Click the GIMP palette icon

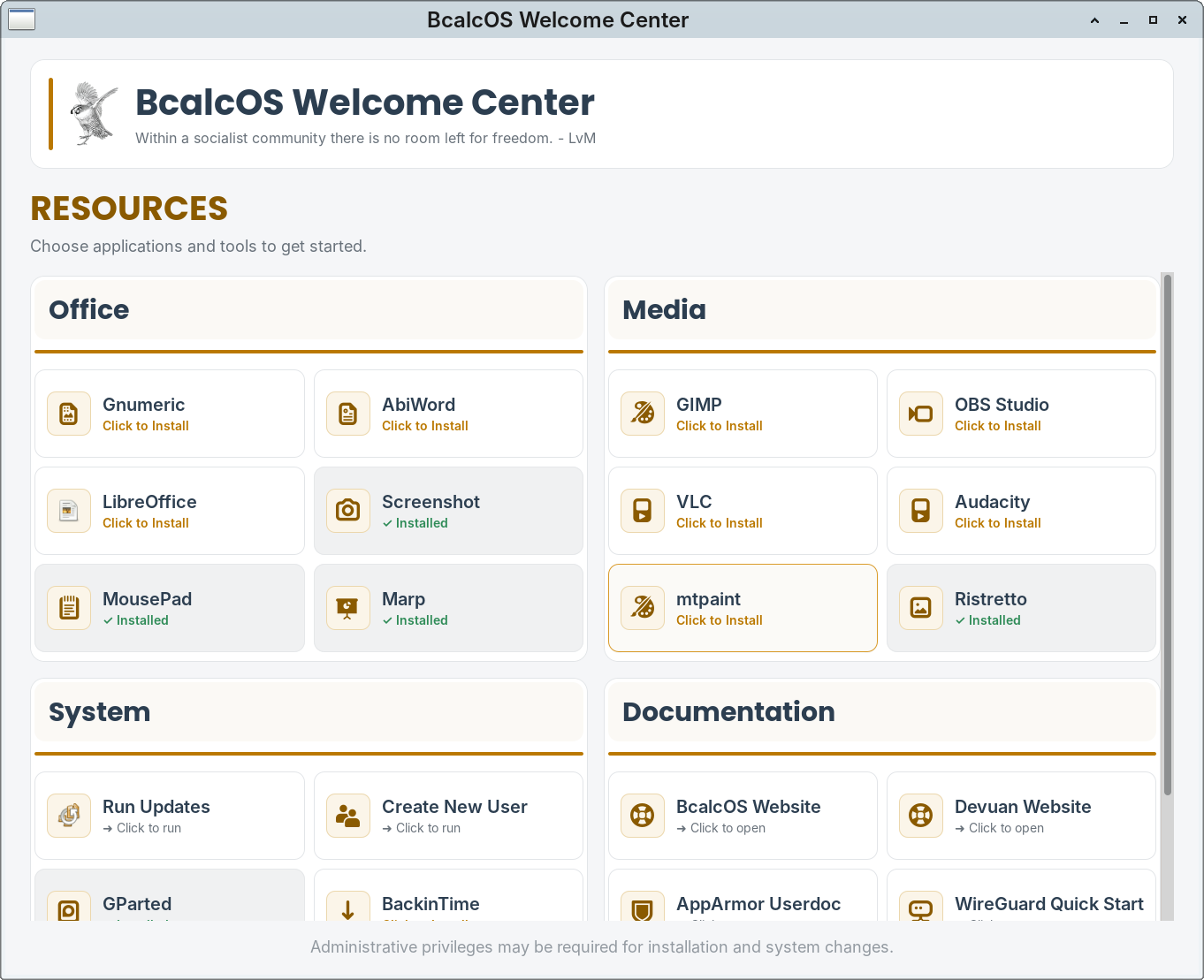coord(643,414)
